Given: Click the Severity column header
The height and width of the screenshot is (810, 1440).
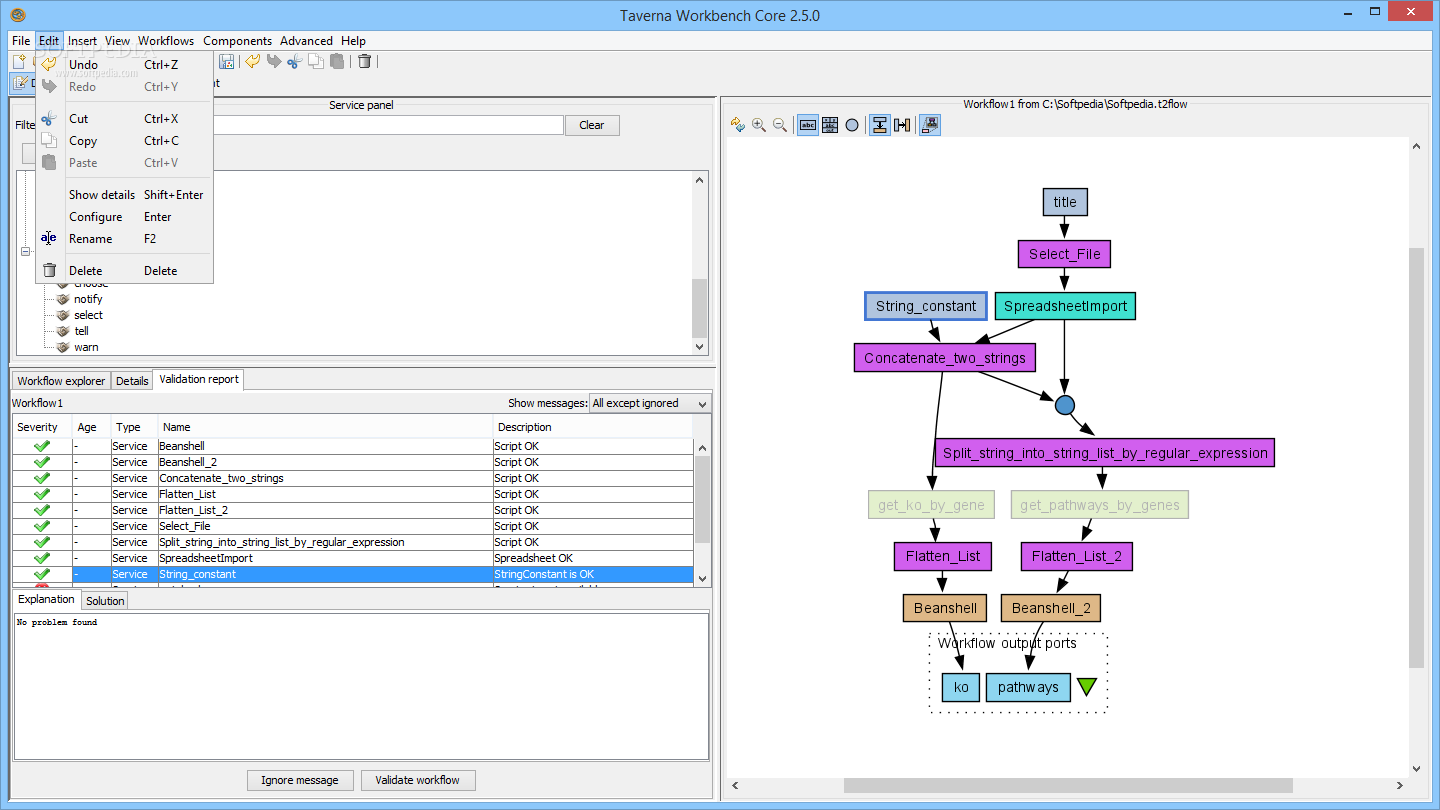Looking at the screenshot, I should coord(42,427).
